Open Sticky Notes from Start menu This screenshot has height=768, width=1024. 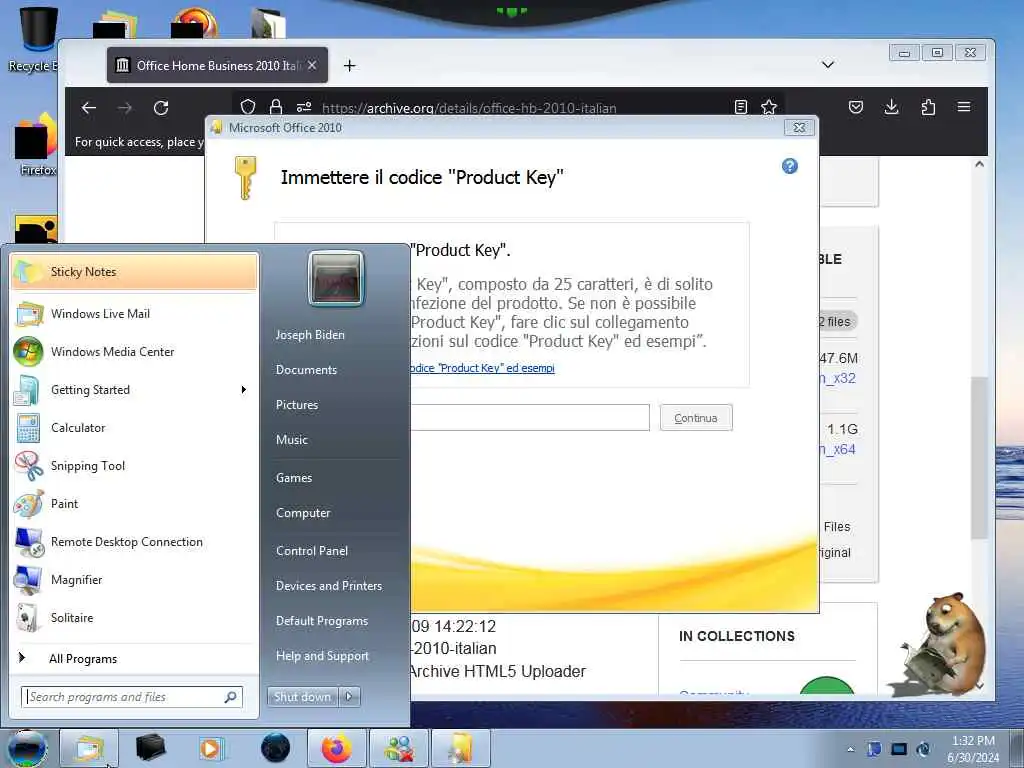click(x=134, y=272)
